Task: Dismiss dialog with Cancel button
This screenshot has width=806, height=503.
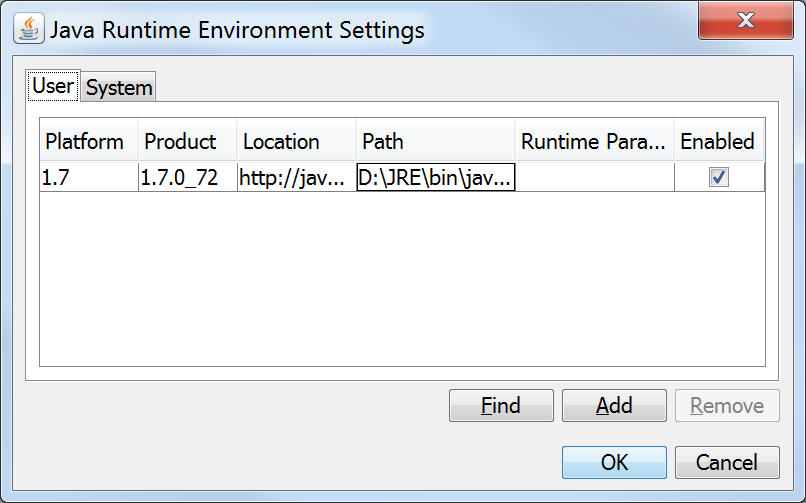Action: tap(727, 462)
